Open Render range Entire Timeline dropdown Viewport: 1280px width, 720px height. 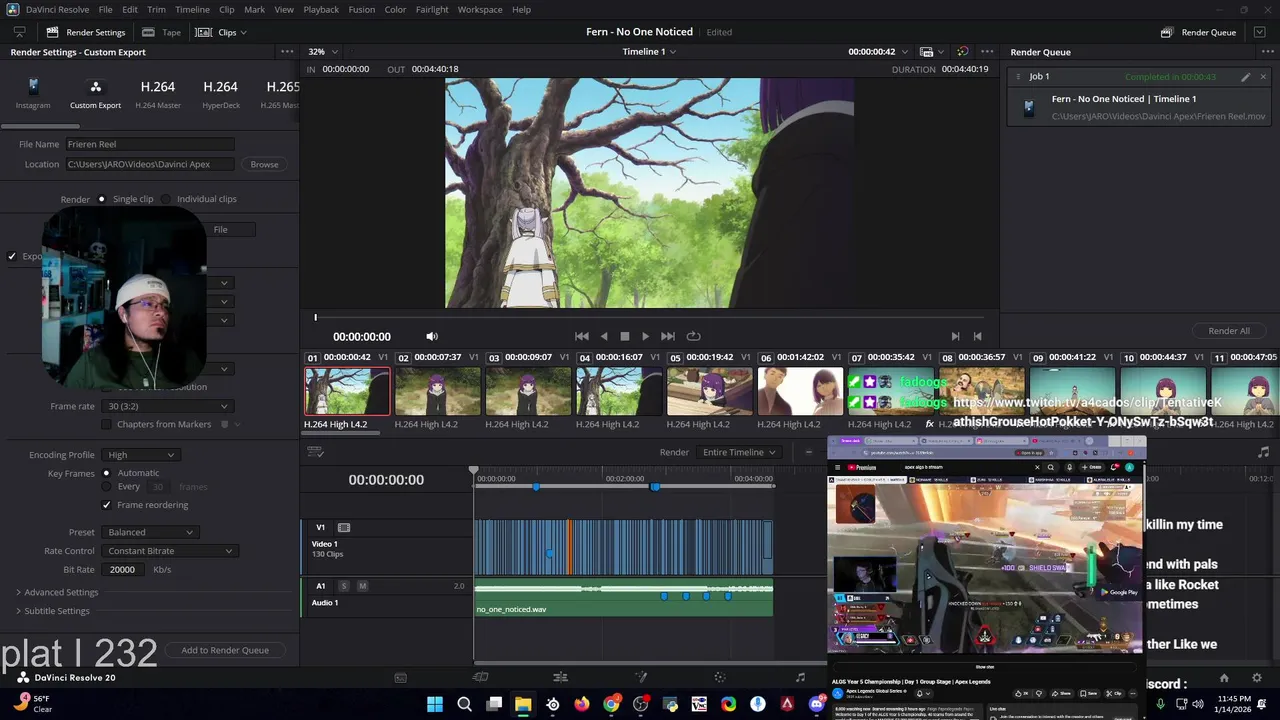tap(739, 452)
